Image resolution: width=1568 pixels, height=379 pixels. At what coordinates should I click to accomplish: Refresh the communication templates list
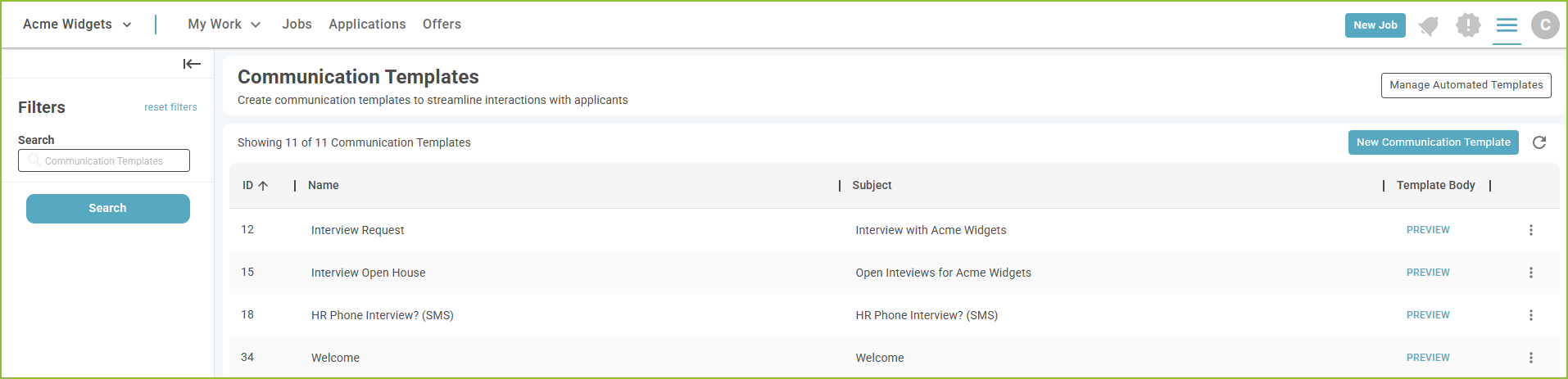pos(1539,142)
